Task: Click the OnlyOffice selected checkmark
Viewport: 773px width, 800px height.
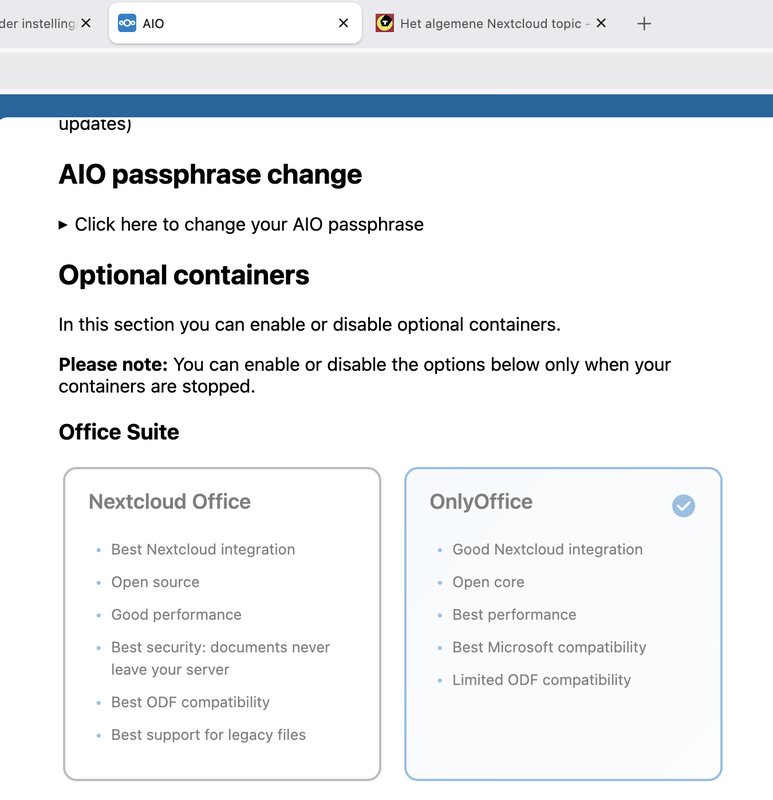Action: coord(683,506)
